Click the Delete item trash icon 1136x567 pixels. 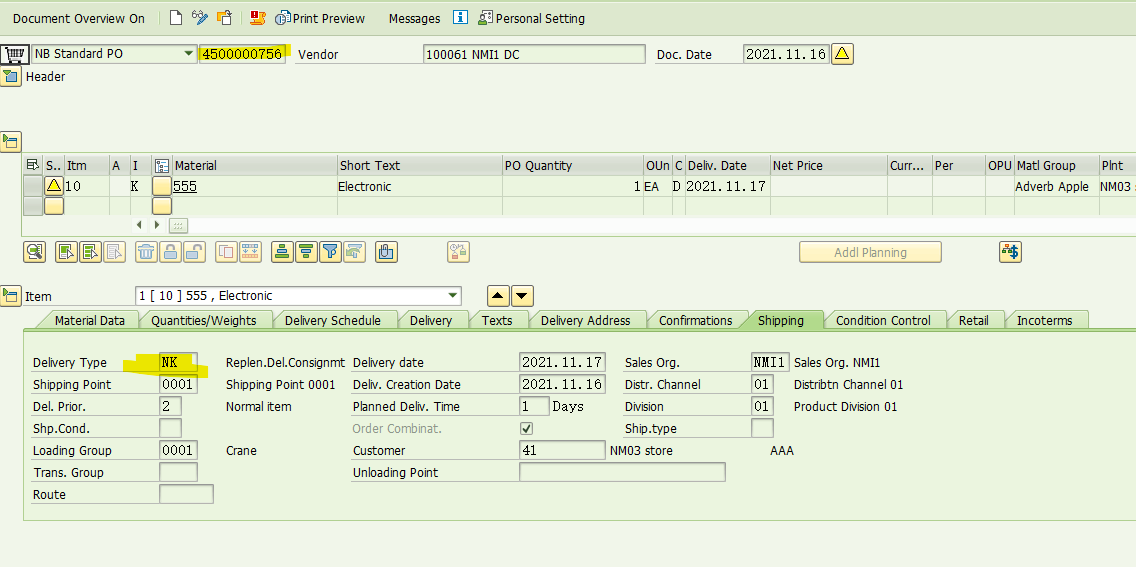point(146,252)
